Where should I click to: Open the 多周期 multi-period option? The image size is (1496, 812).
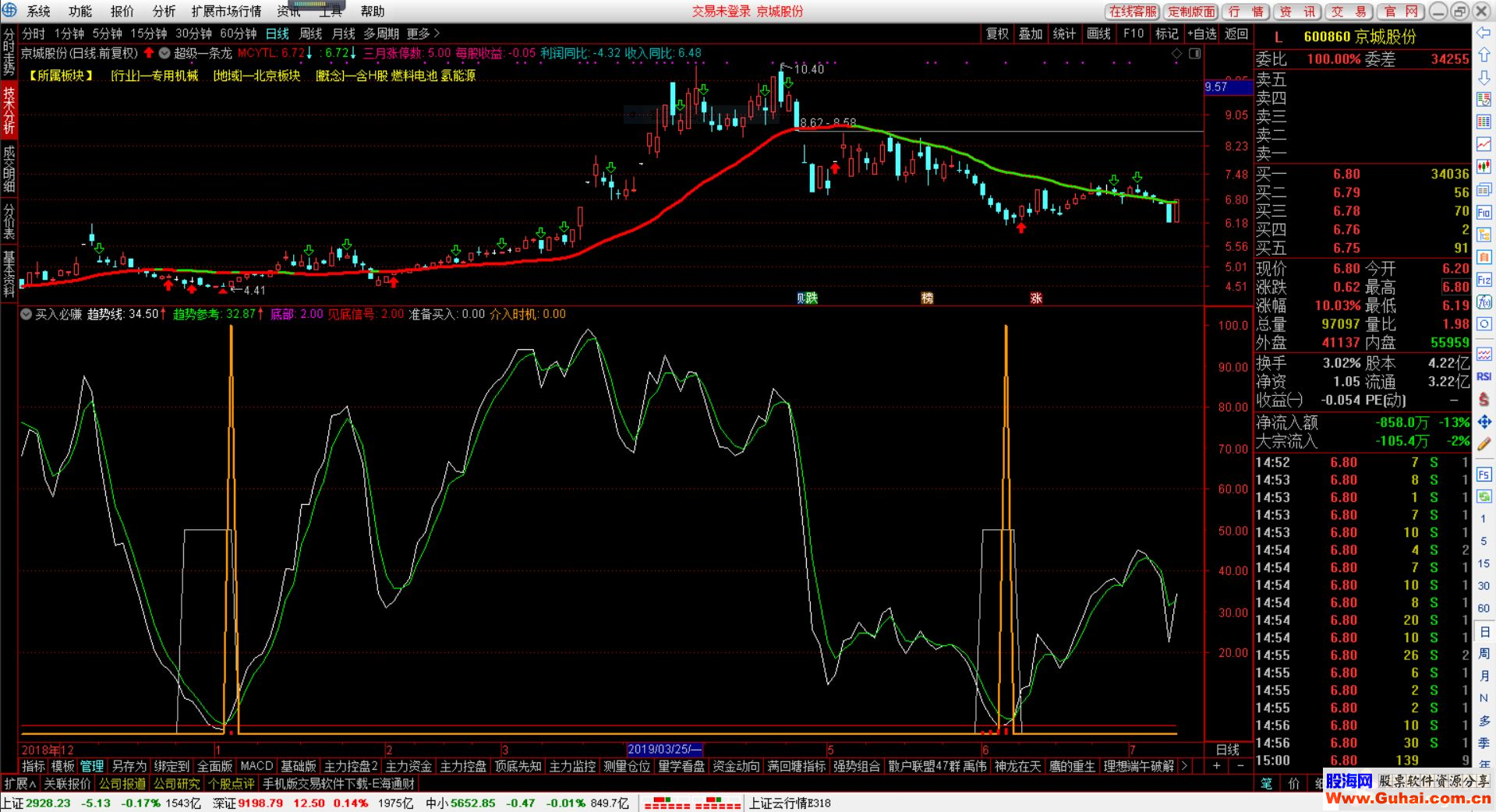click(x=381, y=34)
